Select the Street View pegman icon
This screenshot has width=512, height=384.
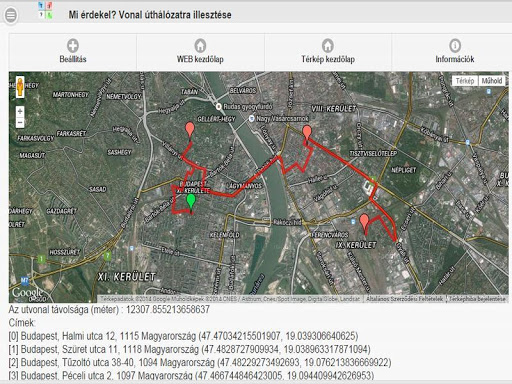coord(20,87)
